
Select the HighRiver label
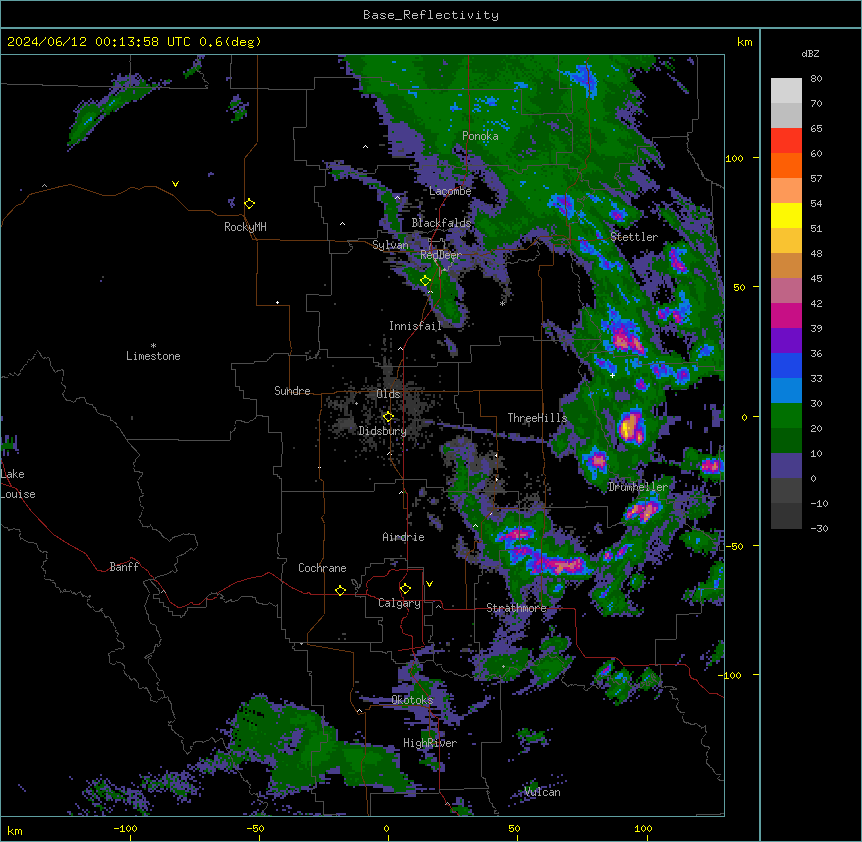coord(430,743)
